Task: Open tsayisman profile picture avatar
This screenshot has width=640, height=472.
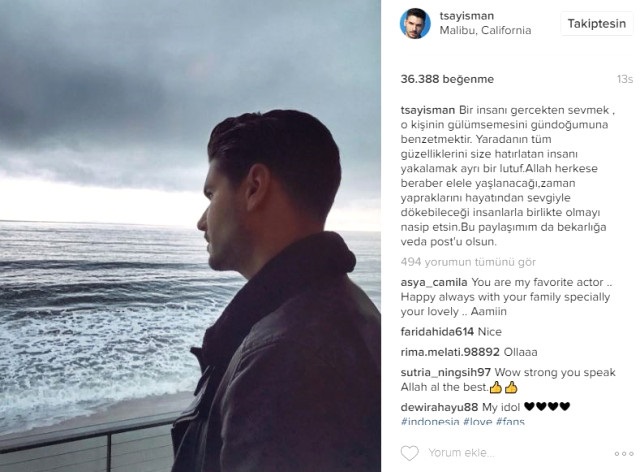Action: tap(415, 23)
